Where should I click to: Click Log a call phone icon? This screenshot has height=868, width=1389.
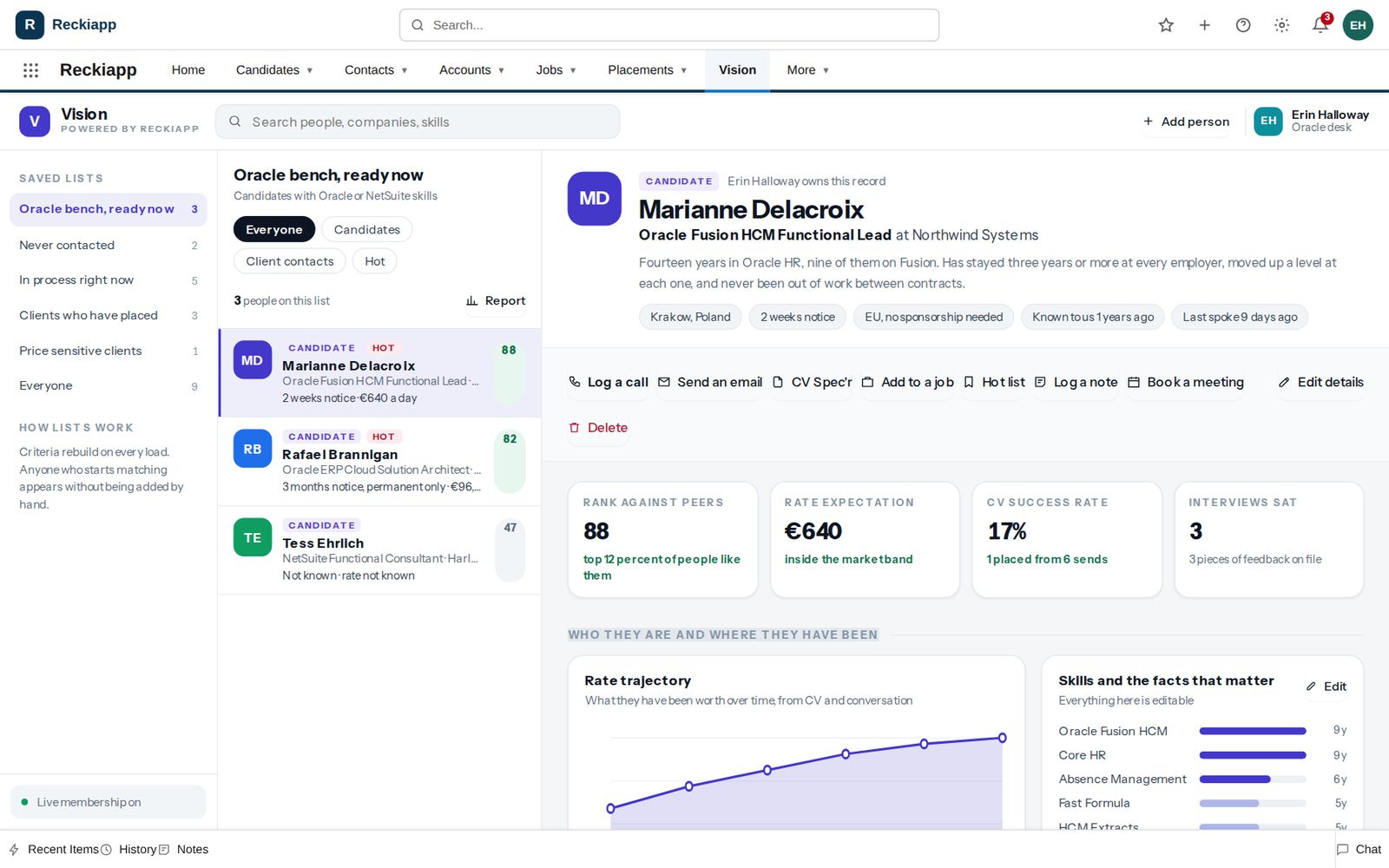575,382
